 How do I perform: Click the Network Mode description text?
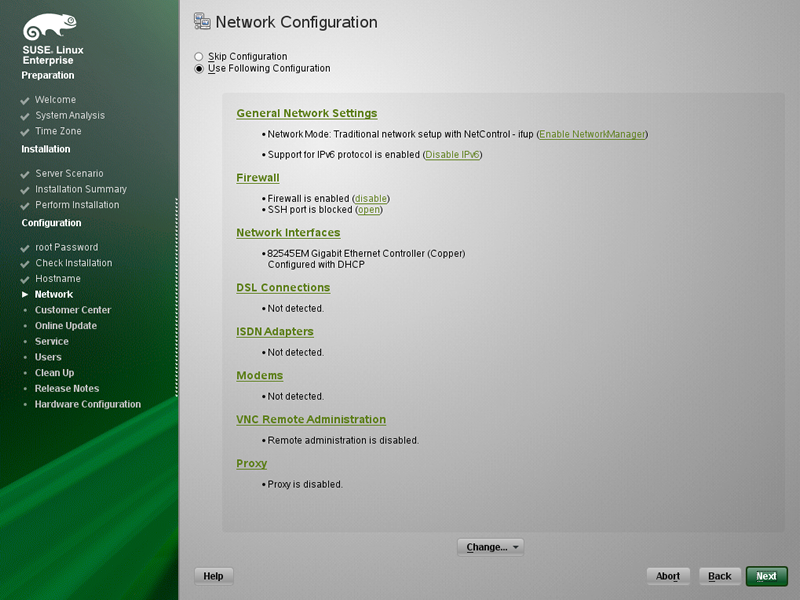click(401, 134)
